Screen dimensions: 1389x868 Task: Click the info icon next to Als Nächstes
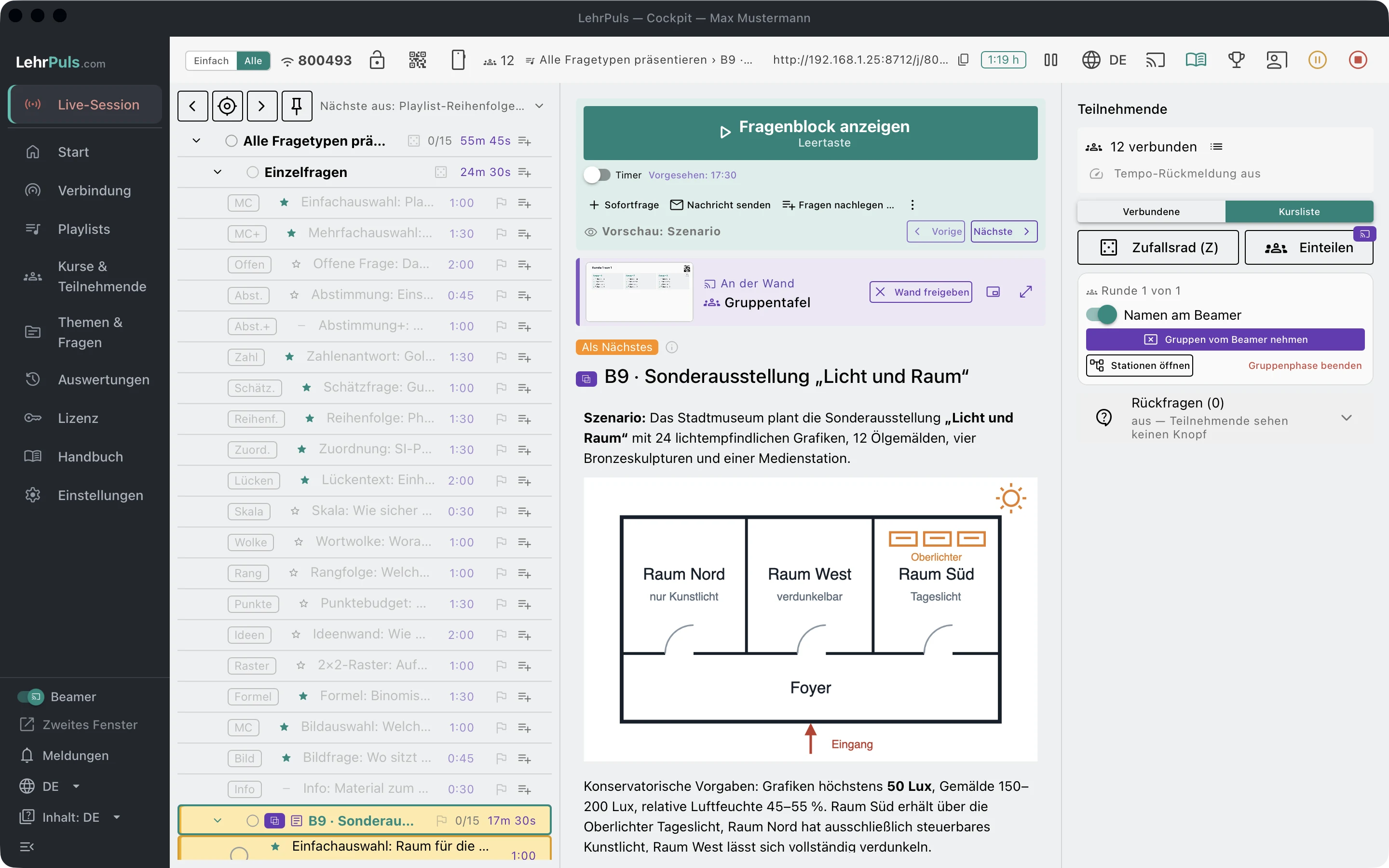click(671, 347)
